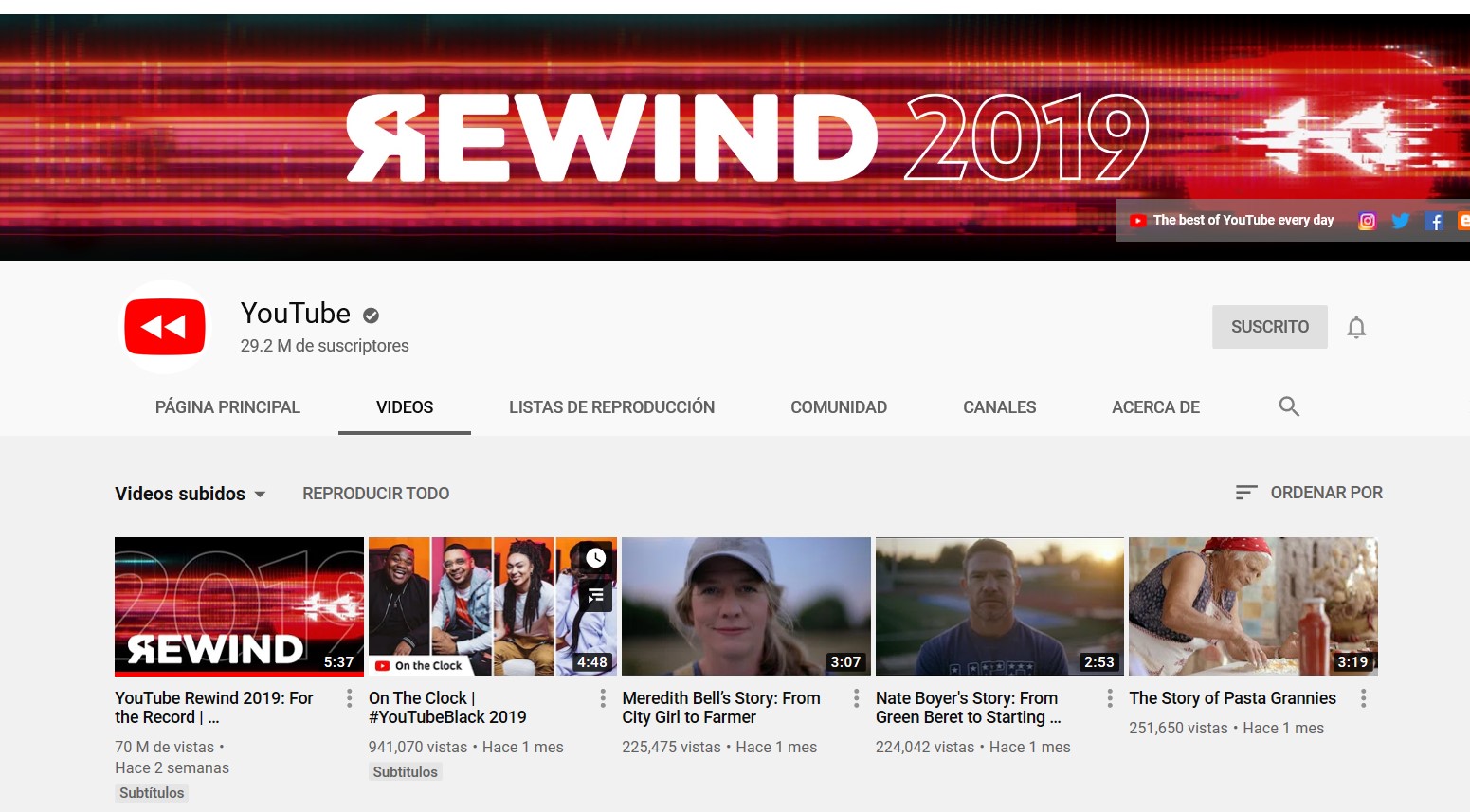Viewport: 1470px width, 812px height.
Task: Click REPRODUCIR TODO to play all videos
Action: (x=376, y=494)
